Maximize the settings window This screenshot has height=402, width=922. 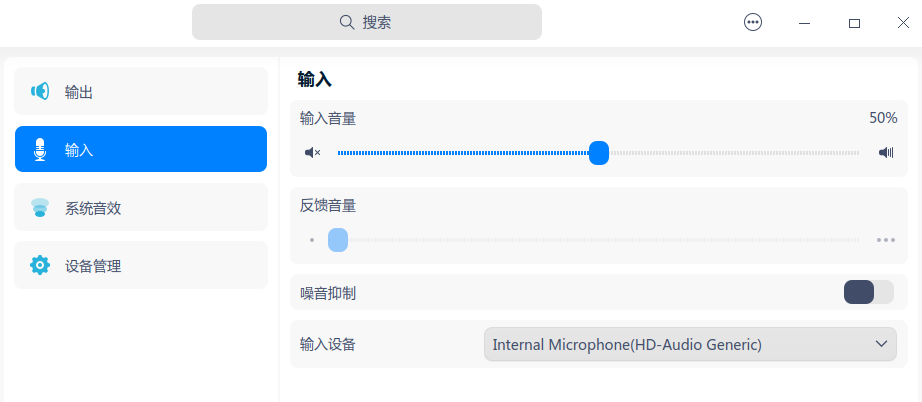coord(854,22)
